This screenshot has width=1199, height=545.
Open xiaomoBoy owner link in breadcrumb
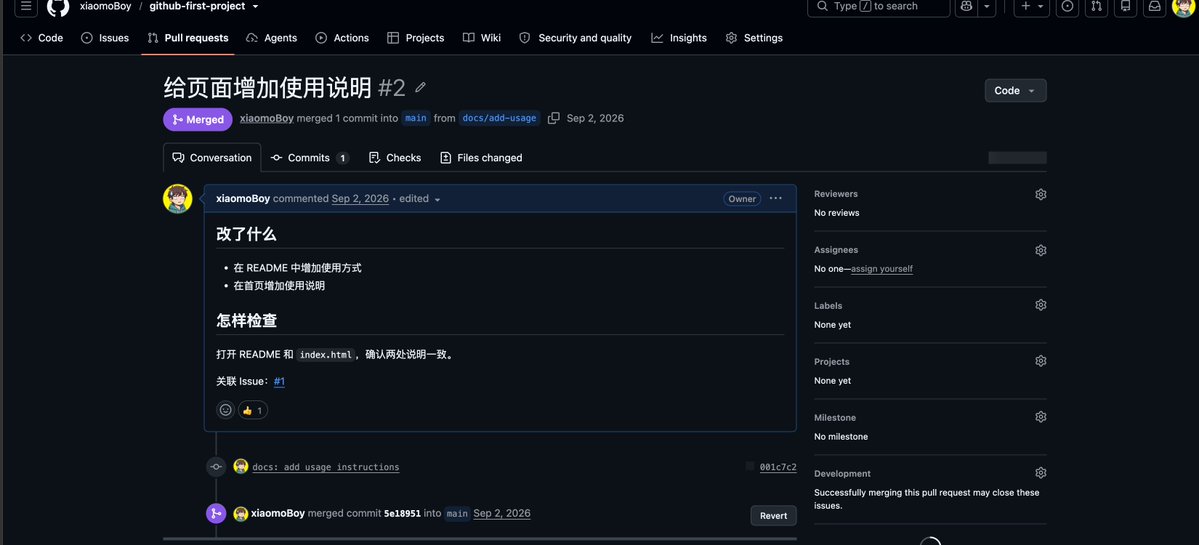[106, 6]
